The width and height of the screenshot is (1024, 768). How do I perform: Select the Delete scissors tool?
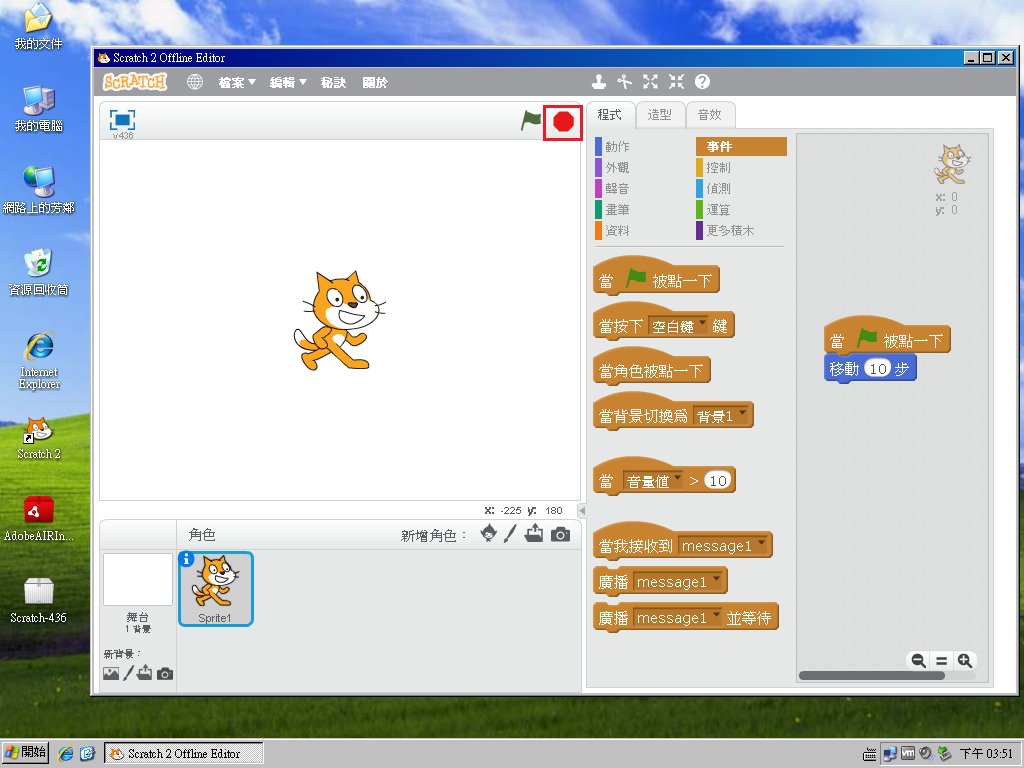tap(624, 82)
